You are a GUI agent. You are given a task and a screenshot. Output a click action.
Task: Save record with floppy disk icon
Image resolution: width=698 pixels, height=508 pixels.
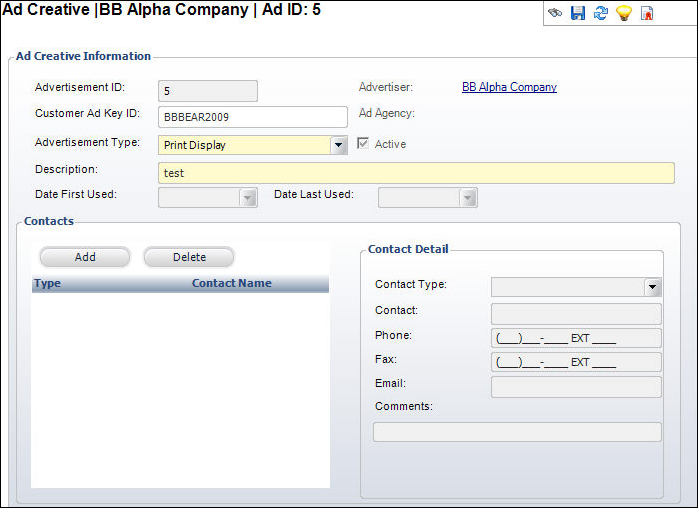coord(578,12)
